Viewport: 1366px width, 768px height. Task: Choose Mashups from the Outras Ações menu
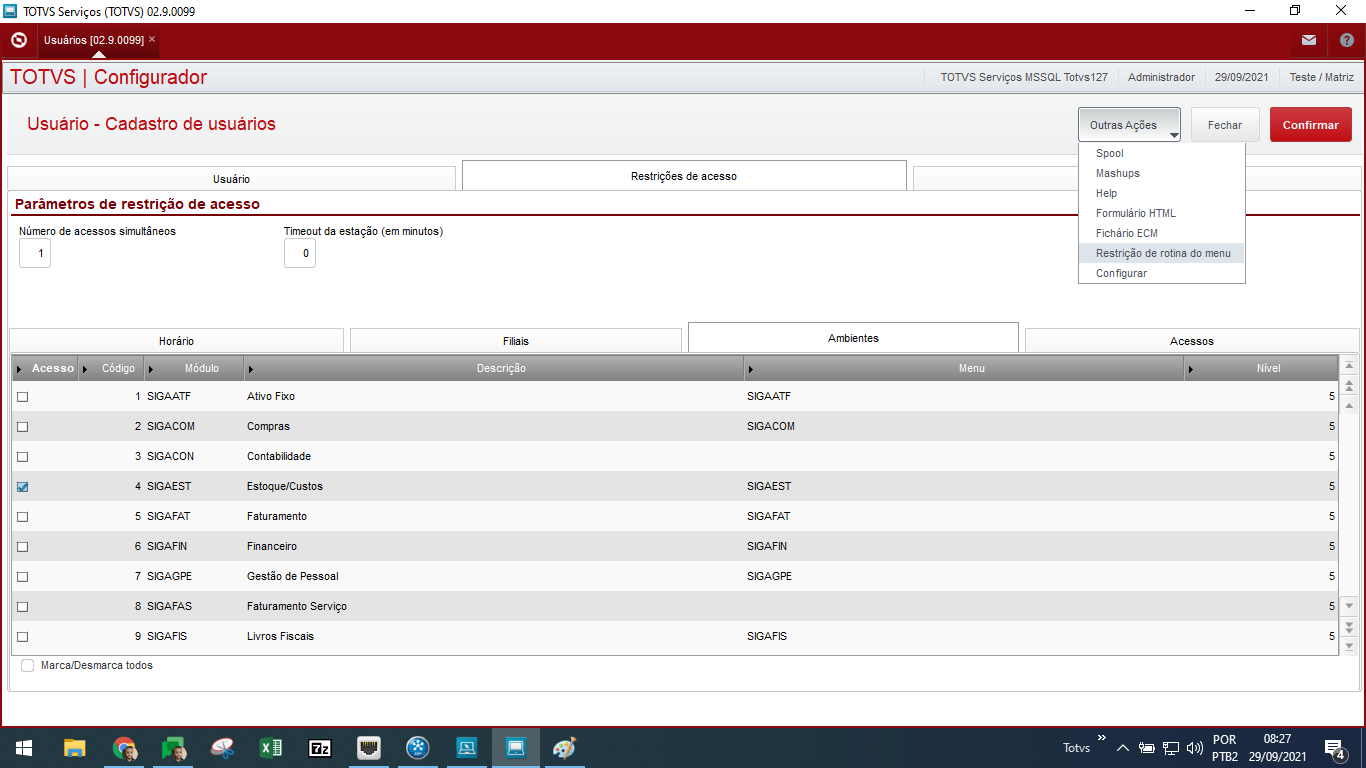1162,173
